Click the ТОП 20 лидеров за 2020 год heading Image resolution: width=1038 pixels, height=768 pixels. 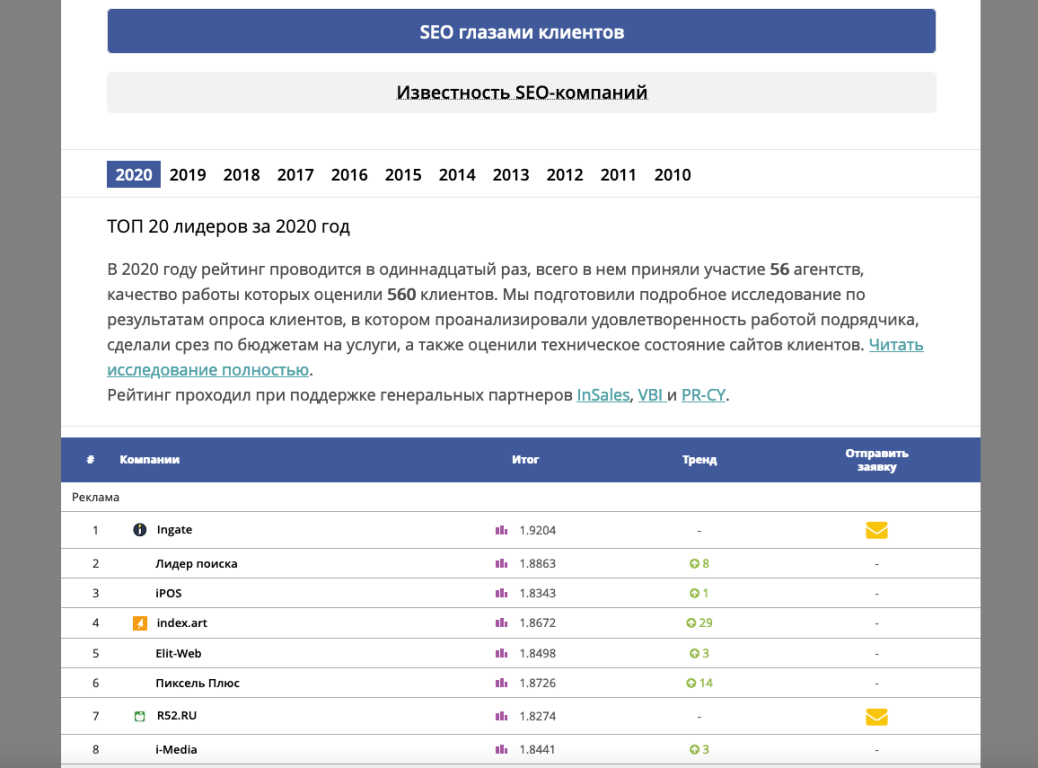228,226
